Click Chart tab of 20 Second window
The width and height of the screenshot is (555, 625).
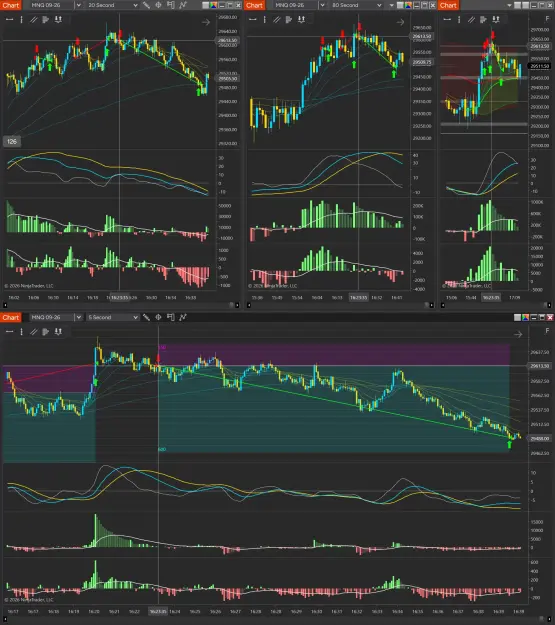(x=11, y=5)
